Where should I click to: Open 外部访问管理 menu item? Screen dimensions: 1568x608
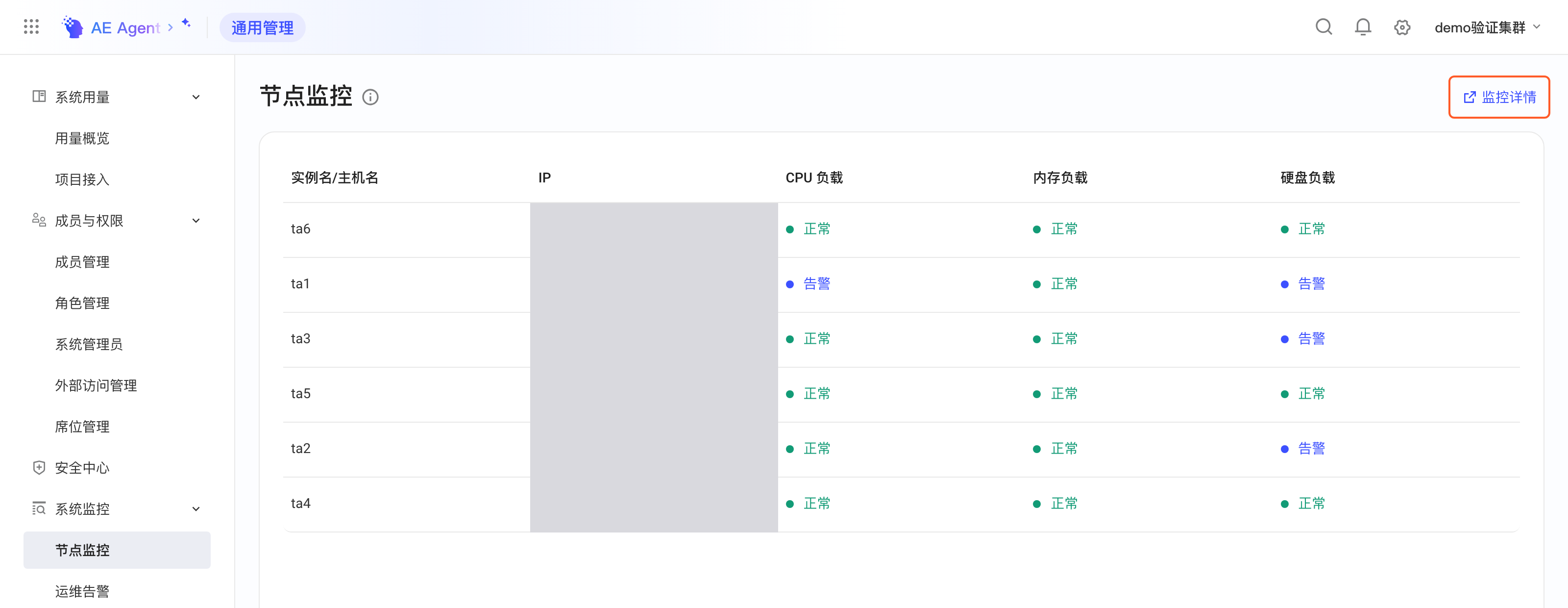[x=96, y=385]
